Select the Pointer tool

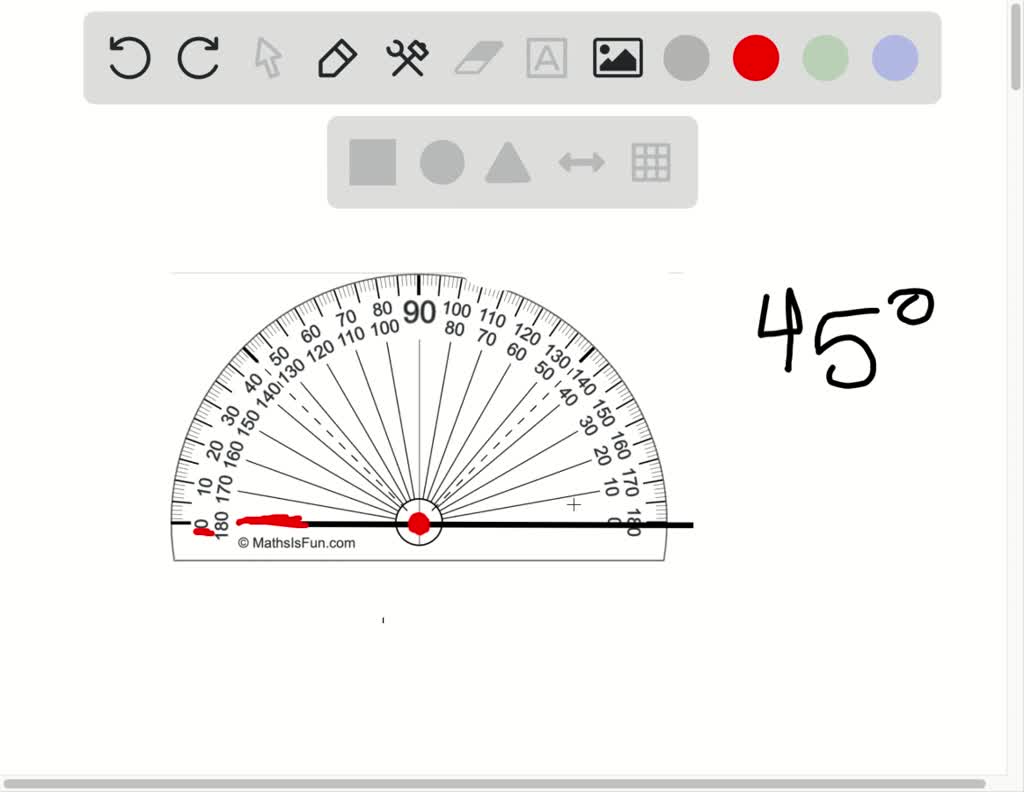point(266,57)
